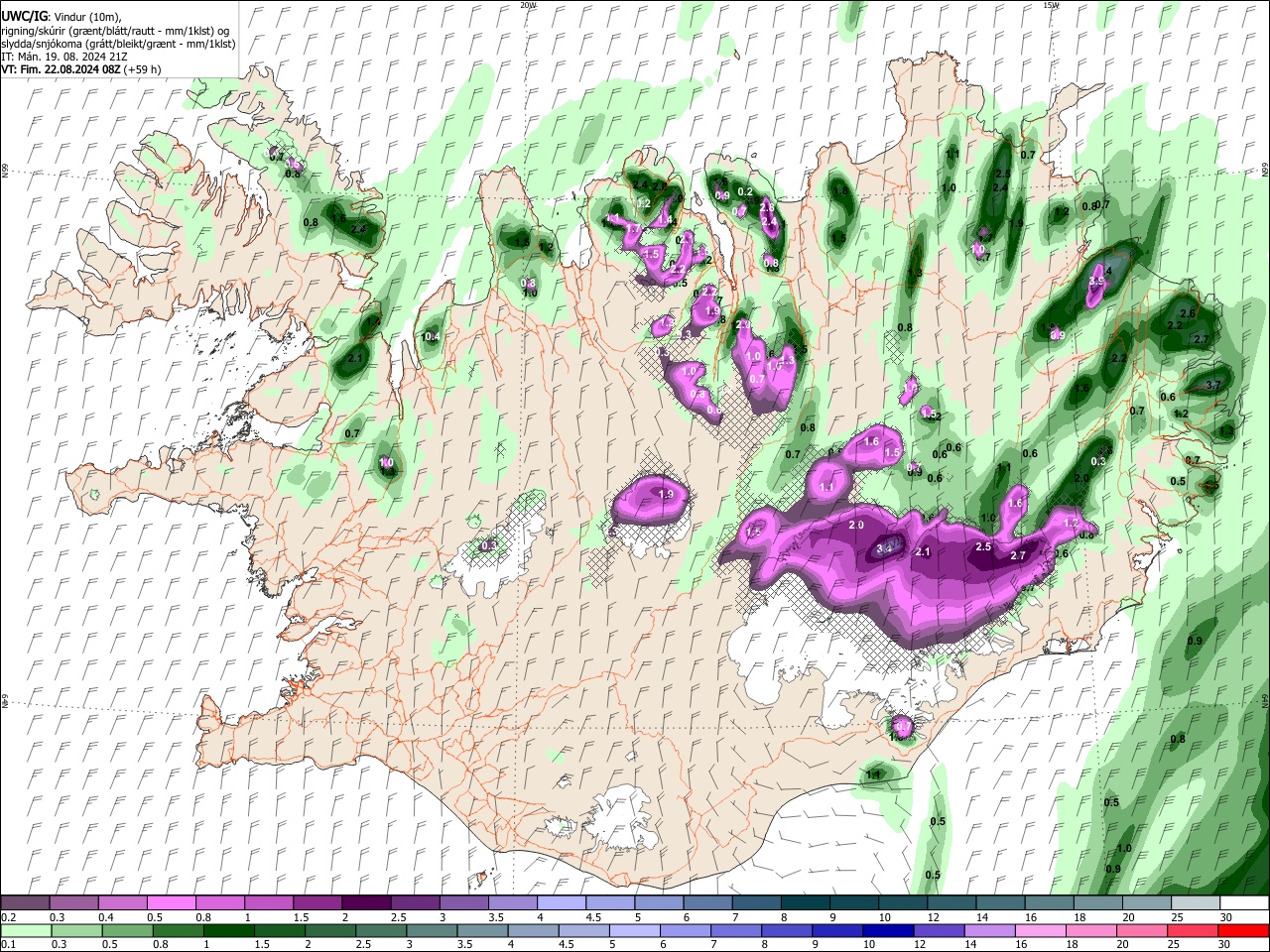Click the white top-row legend swatch for 30
This screenshot has height=952, width=1270.
(x=1244, y=903)
